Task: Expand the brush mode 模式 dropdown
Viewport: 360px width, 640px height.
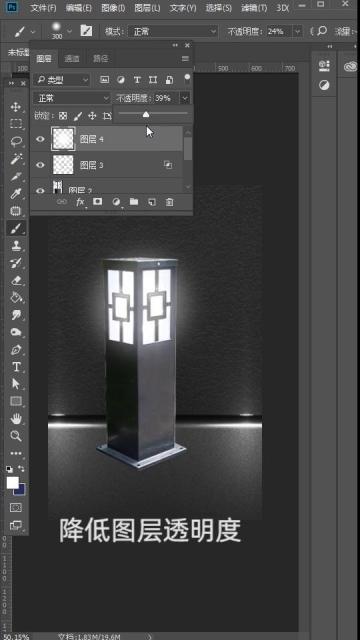Action: [x=173, y=31]
